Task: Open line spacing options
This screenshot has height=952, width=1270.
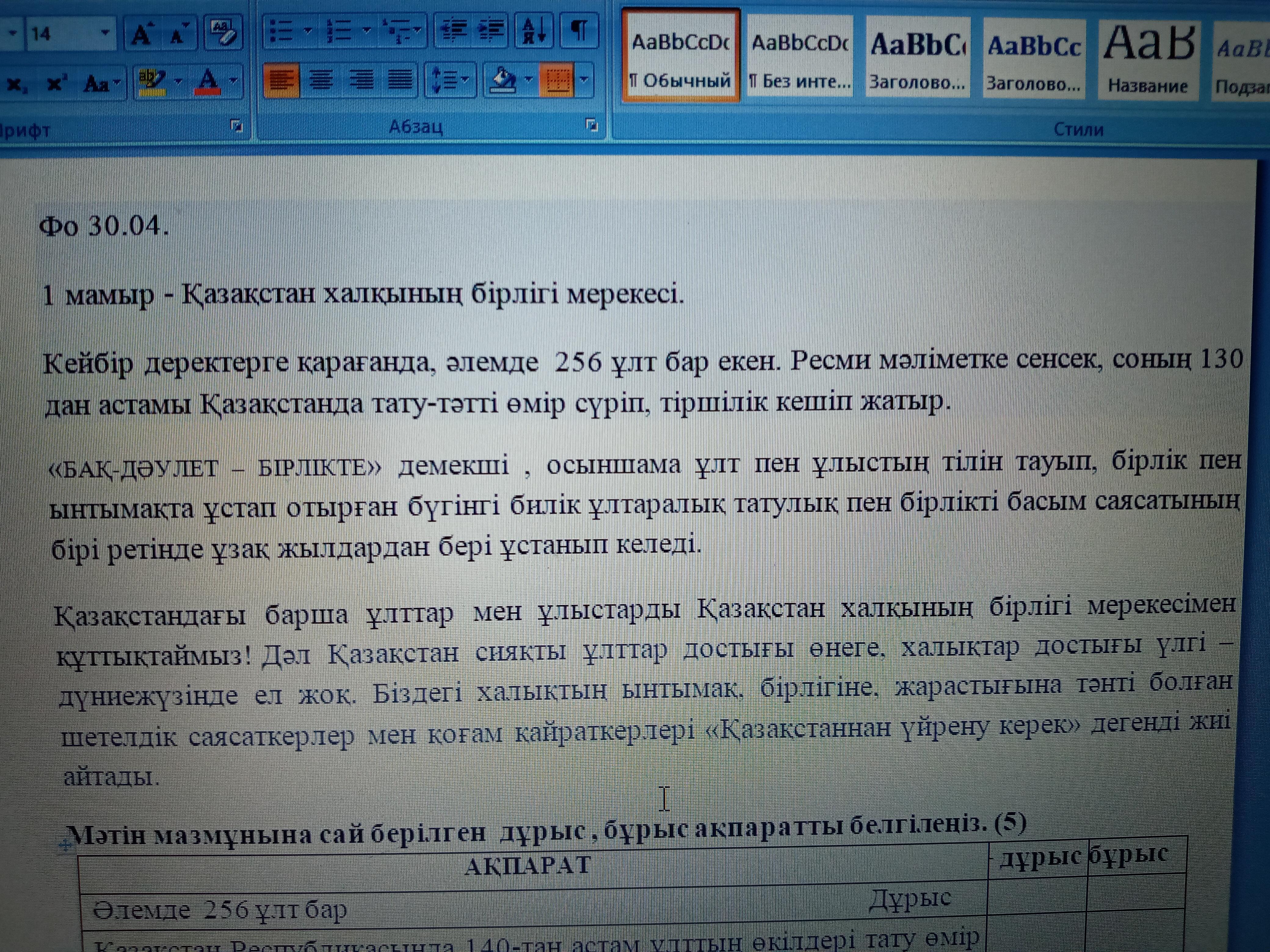Action: point(450,81)
